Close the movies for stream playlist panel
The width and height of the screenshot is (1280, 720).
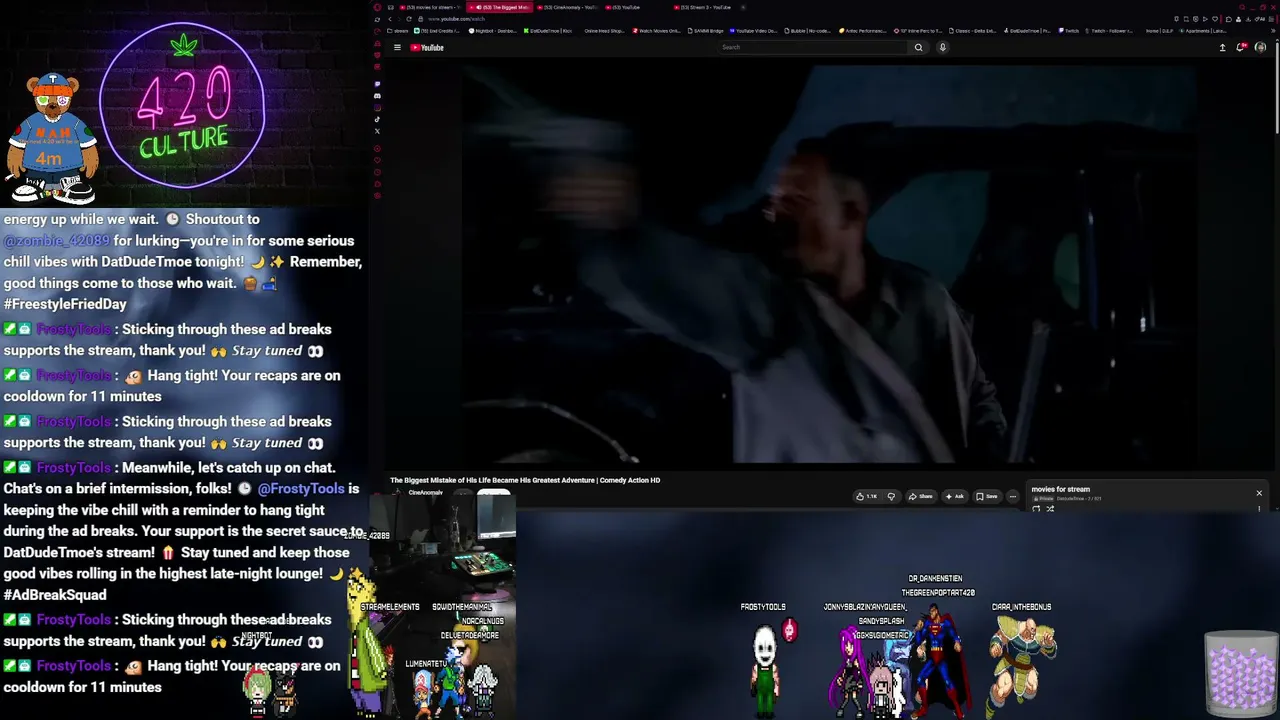(x=1259, y=493)
